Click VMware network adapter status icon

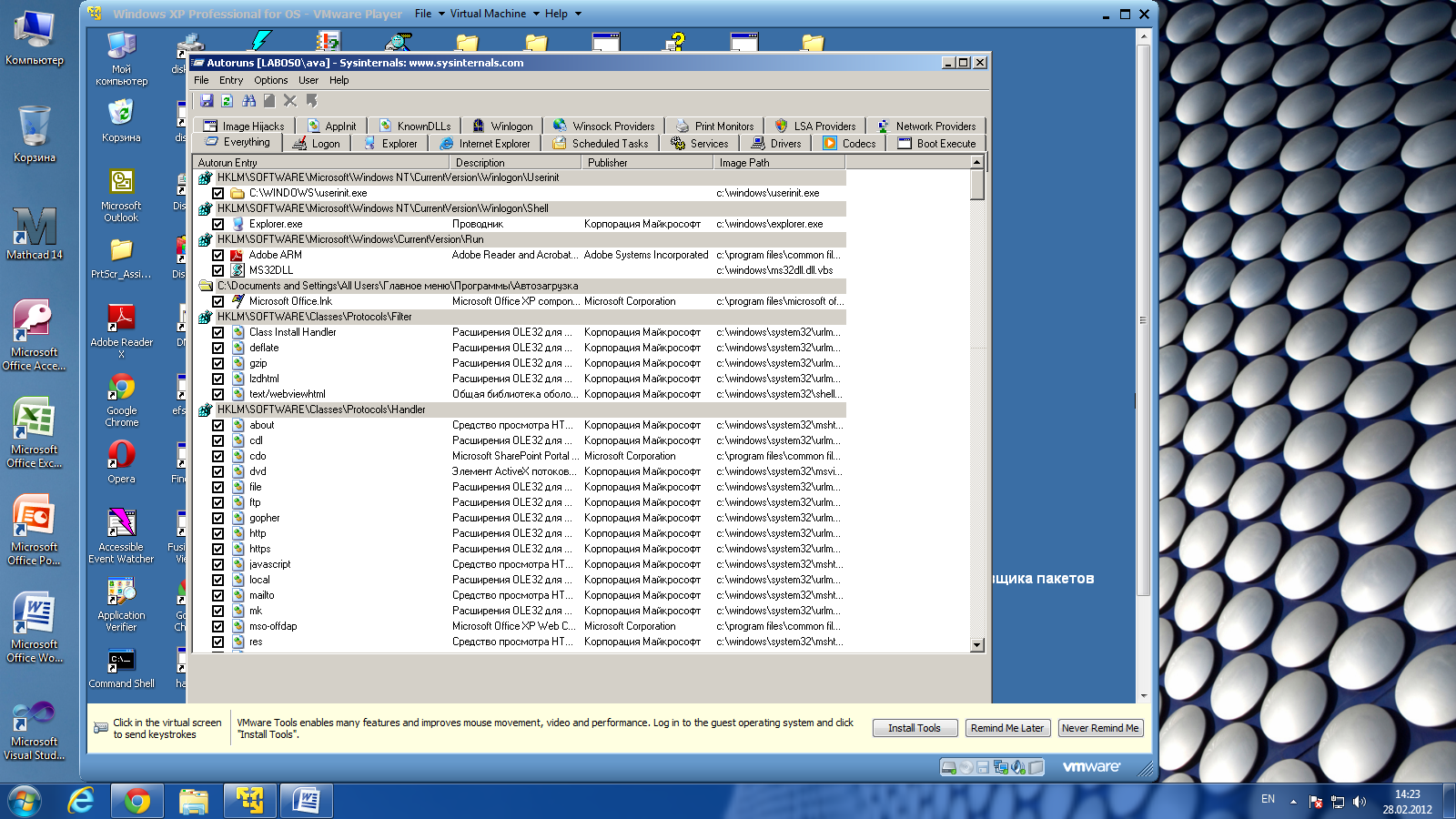coord(1001,767)
